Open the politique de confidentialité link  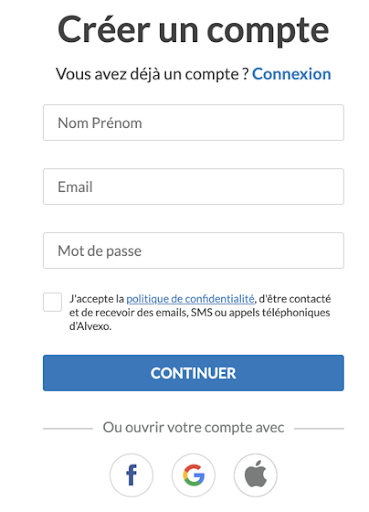[190, 299]
